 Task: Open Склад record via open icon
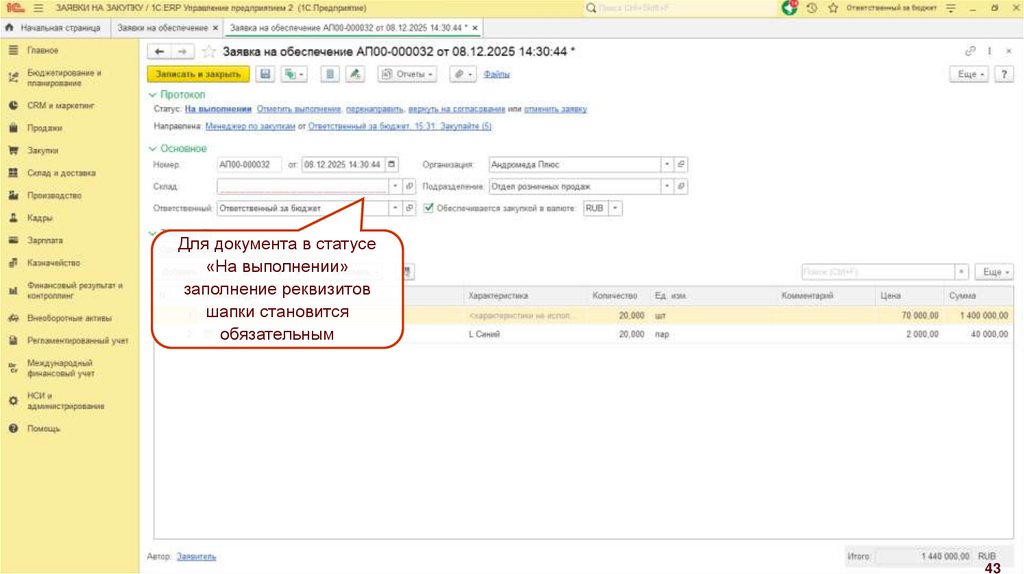pos(409,187)
